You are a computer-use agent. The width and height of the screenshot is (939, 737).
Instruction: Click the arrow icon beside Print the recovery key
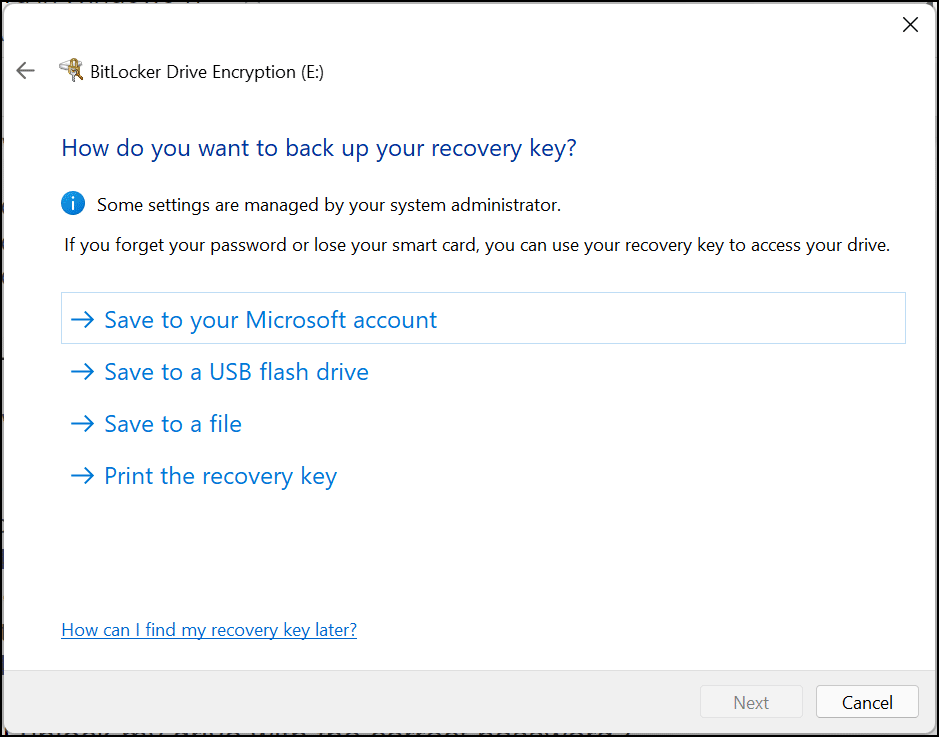click(x=82, y=476)
